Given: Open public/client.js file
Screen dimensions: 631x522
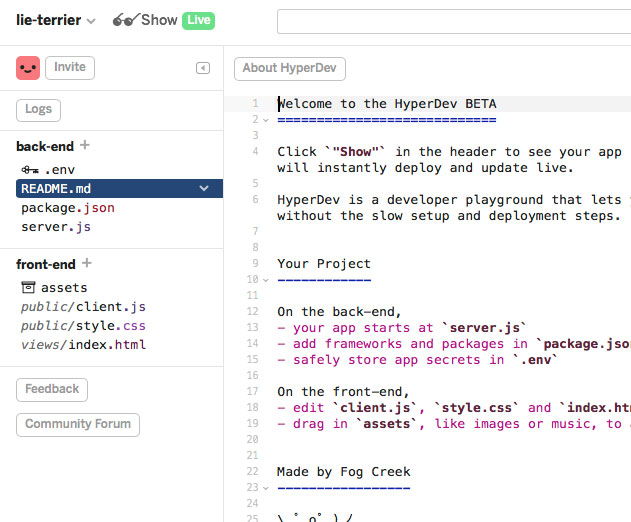Looking at the screenshot, I should [x=83, y=307].
